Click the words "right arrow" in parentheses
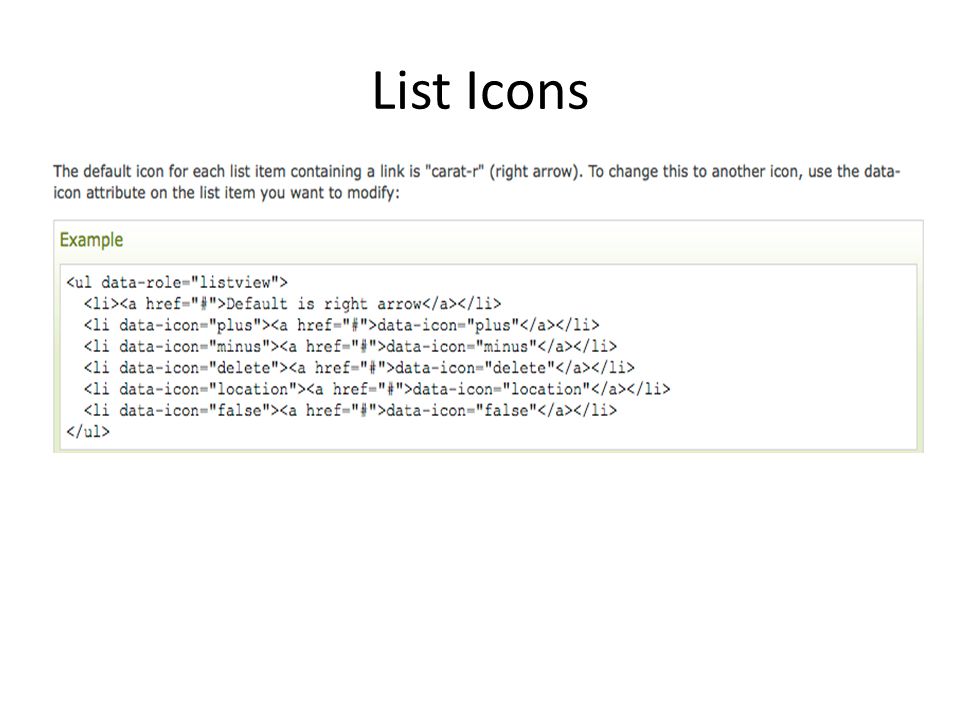This screenshot has height=720, width=960. click(534, 171)
